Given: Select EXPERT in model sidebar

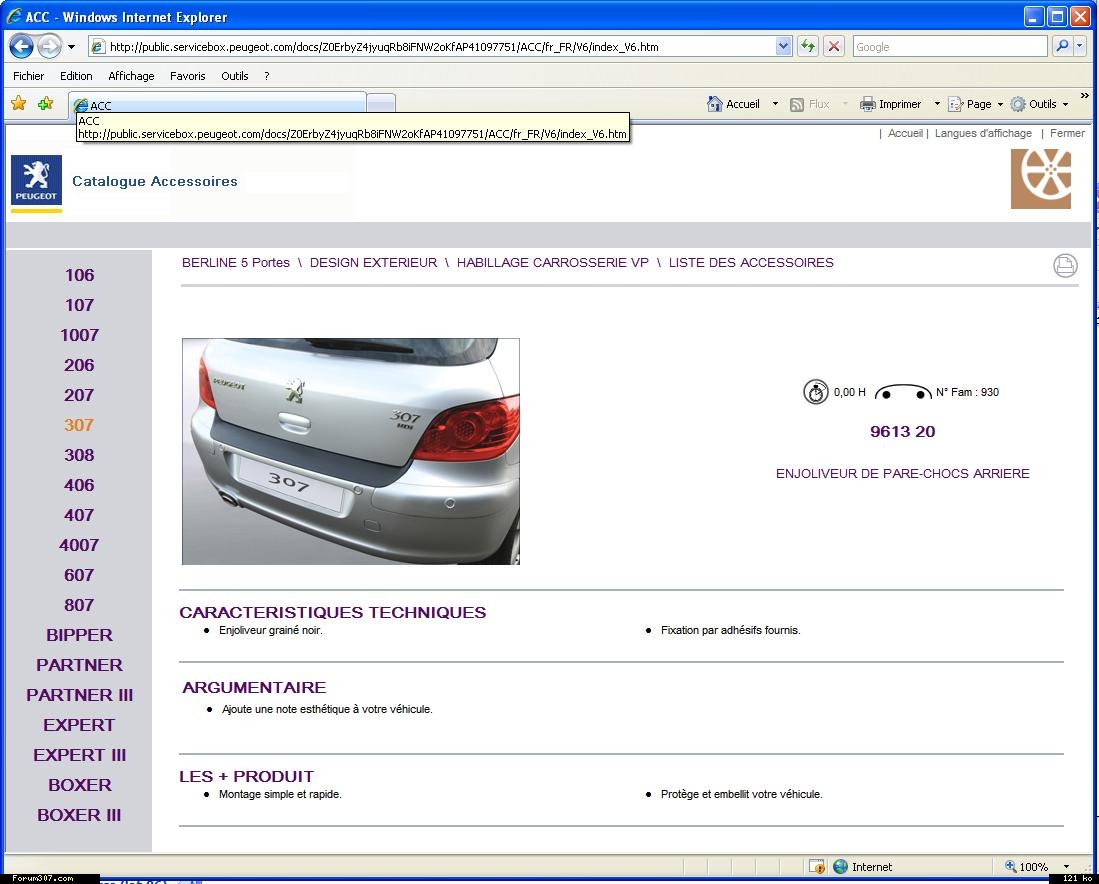Looking at the screenshot, I should (x=79, y=726).
